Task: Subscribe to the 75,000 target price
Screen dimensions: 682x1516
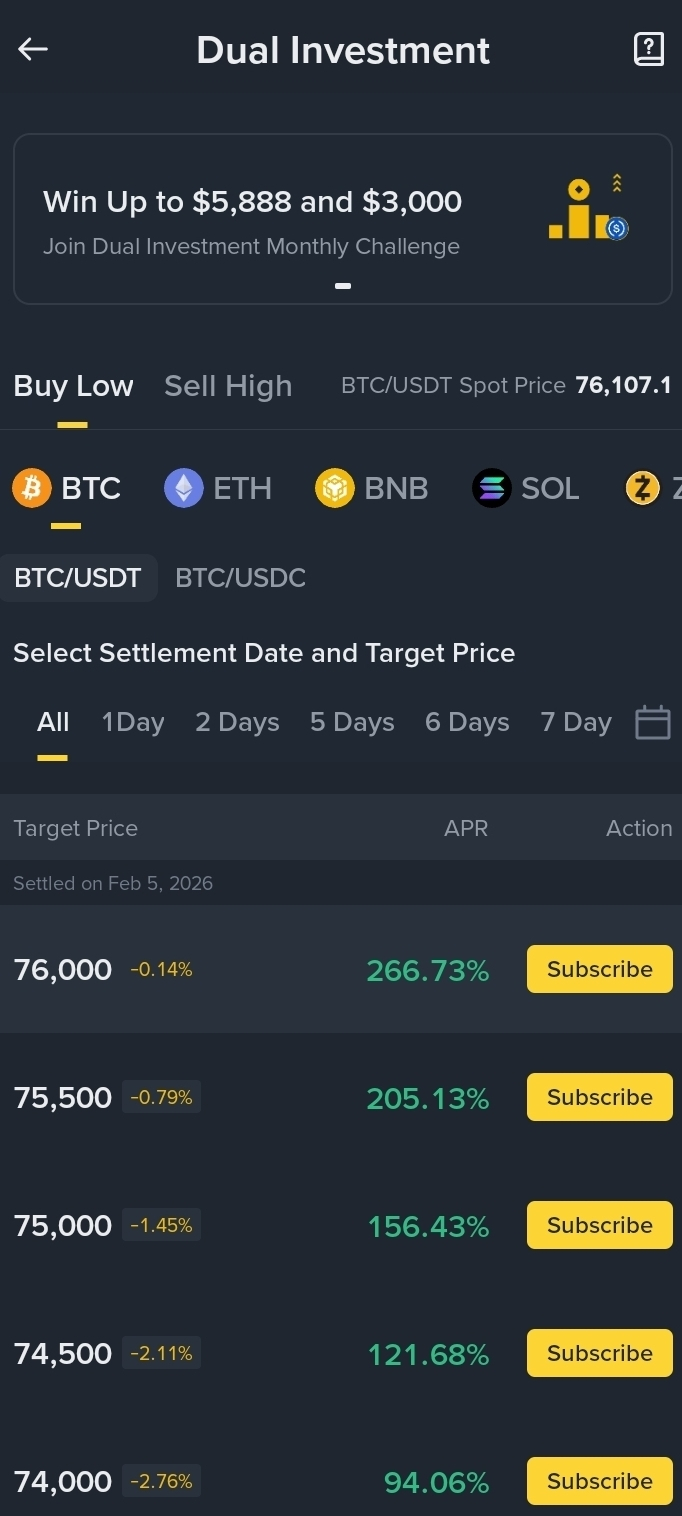Action: coord(599,1225)
